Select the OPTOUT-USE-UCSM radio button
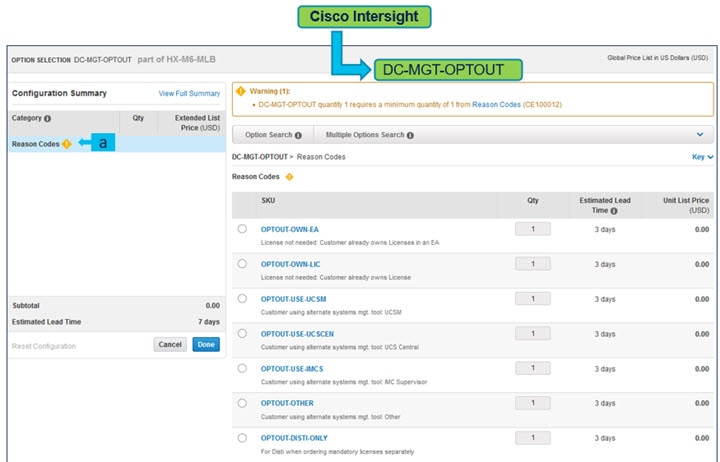720x462 pixels. tap(242, 299)
